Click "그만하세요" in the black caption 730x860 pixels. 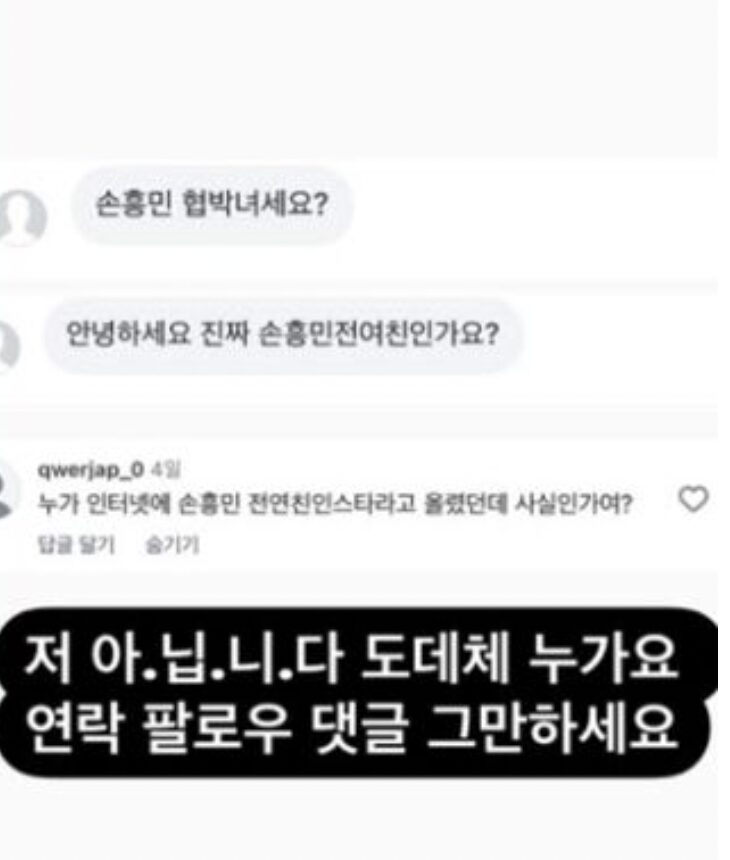point(552,728)
